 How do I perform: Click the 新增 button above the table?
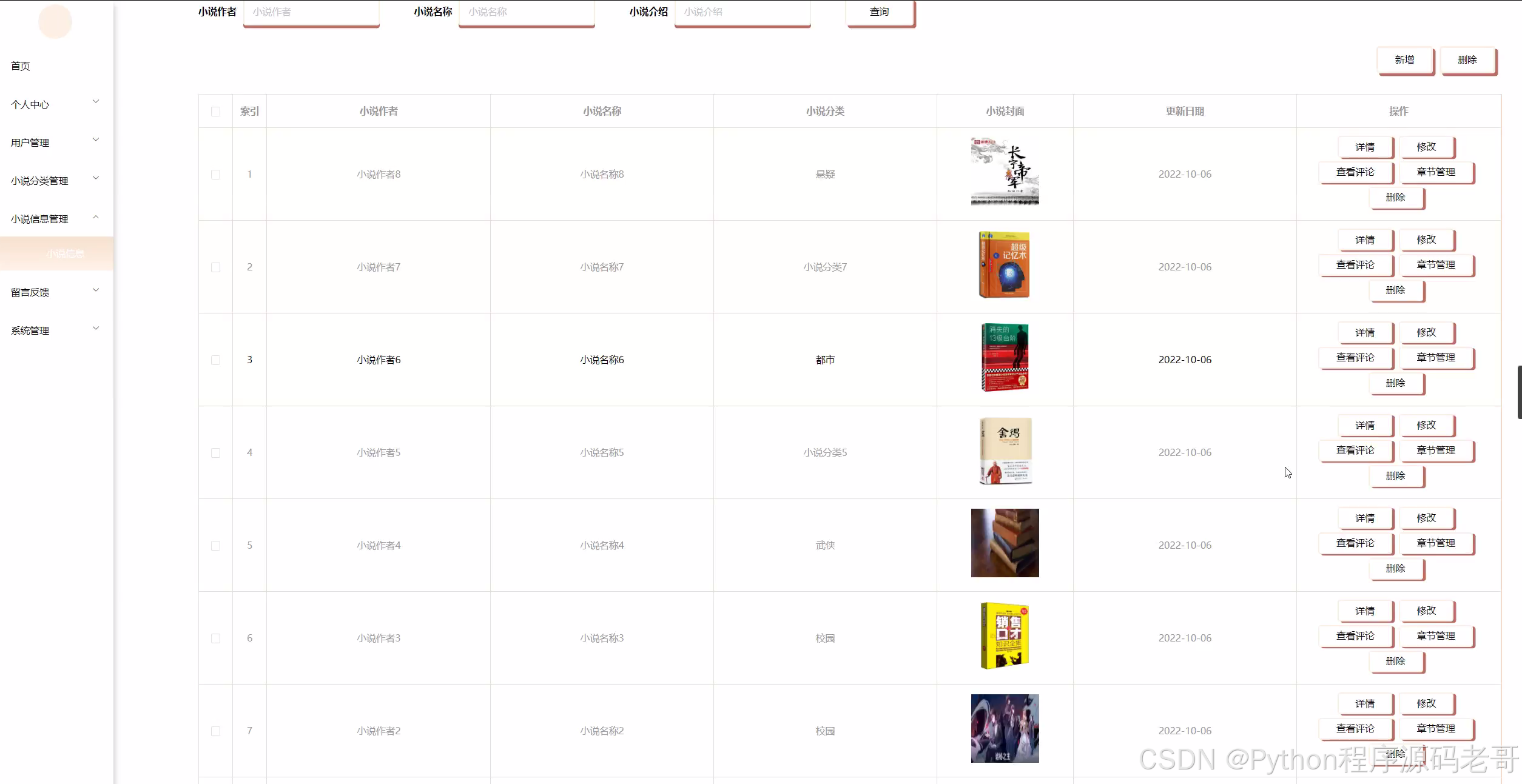(1404, 60)
